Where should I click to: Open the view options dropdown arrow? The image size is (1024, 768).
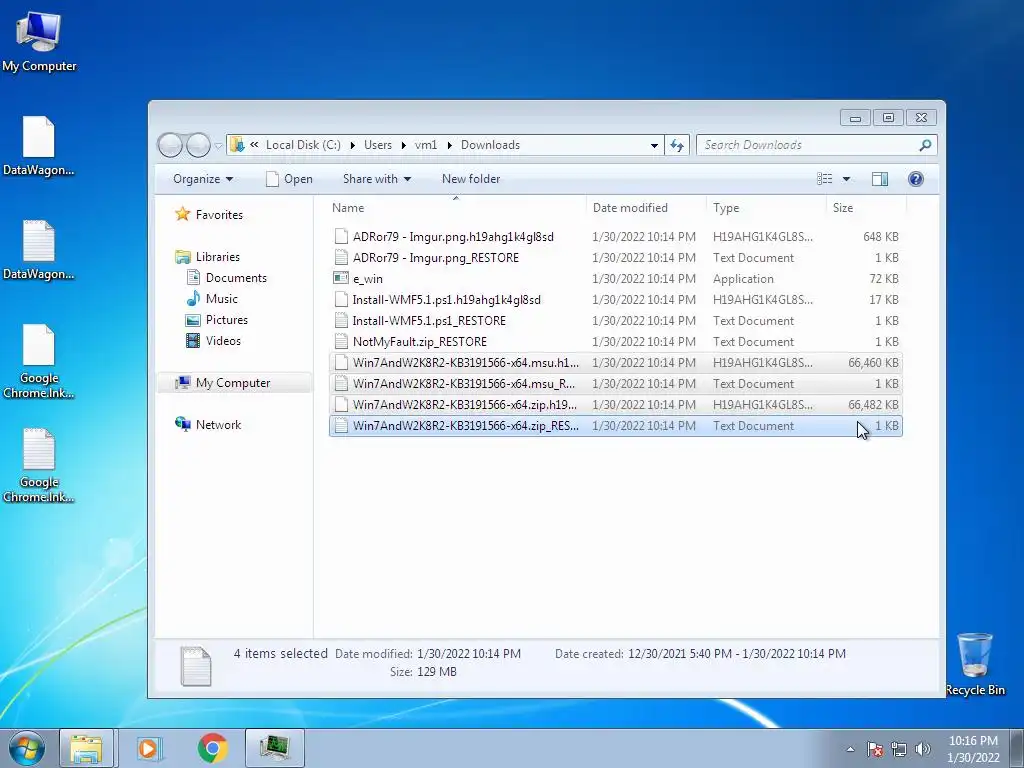coord(846,179)
